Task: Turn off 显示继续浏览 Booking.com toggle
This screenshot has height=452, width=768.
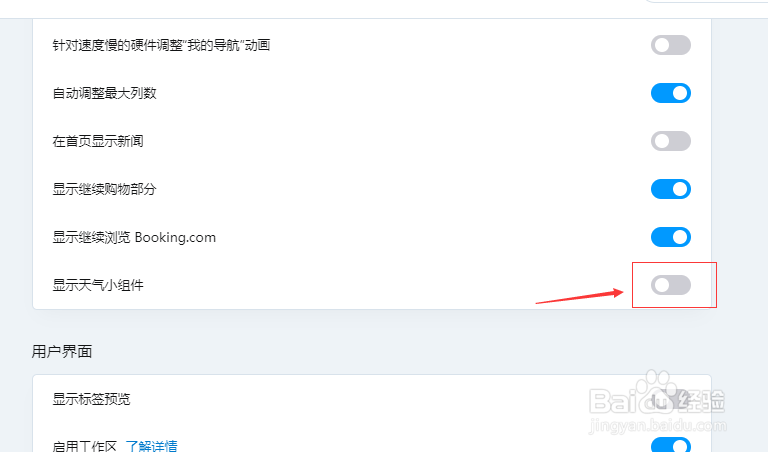Action: point(671,237)
